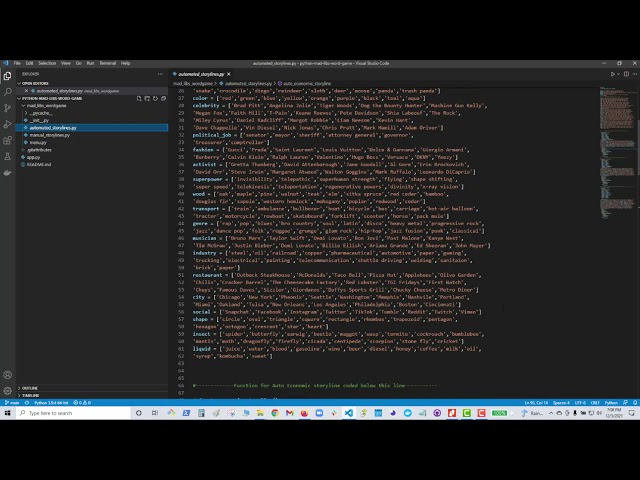This screenshot has width=640, height=480.
Task: Click the feedback icon in status bar
Action: click(x=625, y=402)
